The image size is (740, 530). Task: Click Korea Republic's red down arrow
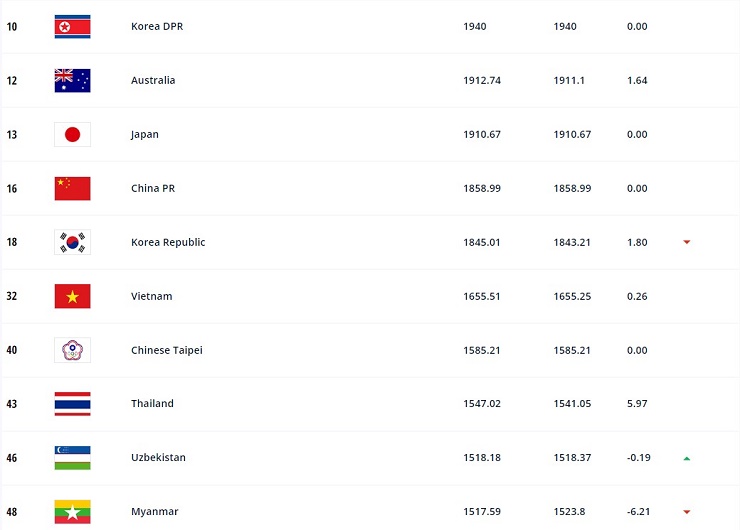pos(686,243)
